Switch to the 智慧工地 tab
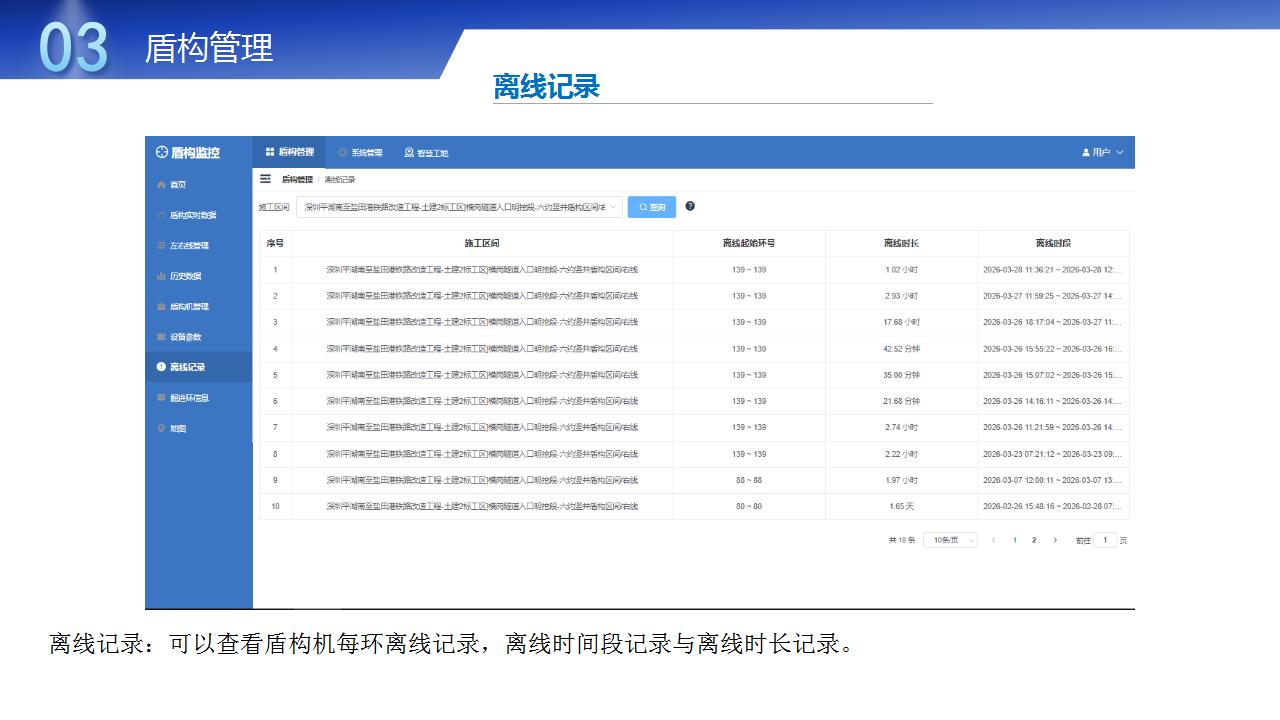Image resolution: width=1280 pixels, height=720 pixels. [426, 153]
